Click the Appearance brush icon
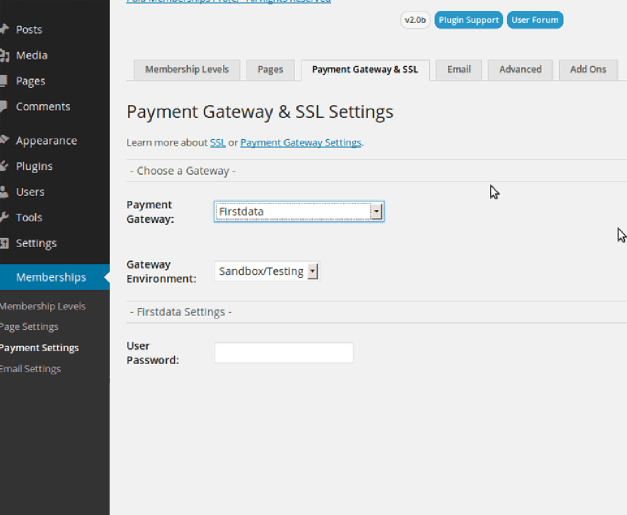Viewport: 627px width, 515px height. (4, 140)
